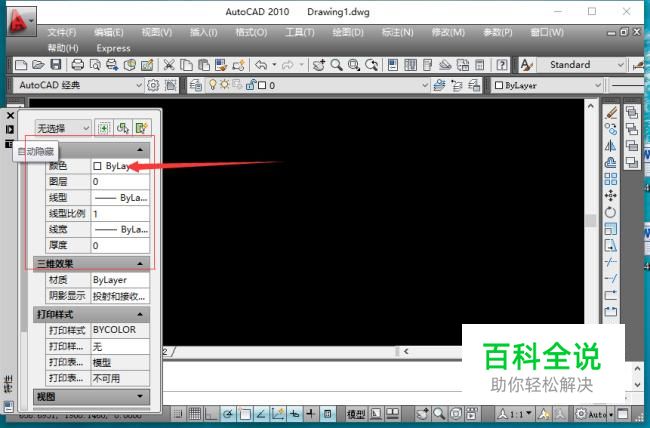Toggle Dynamic Input in the status bar
Screen dimensions: 650x428
point(294,413)
